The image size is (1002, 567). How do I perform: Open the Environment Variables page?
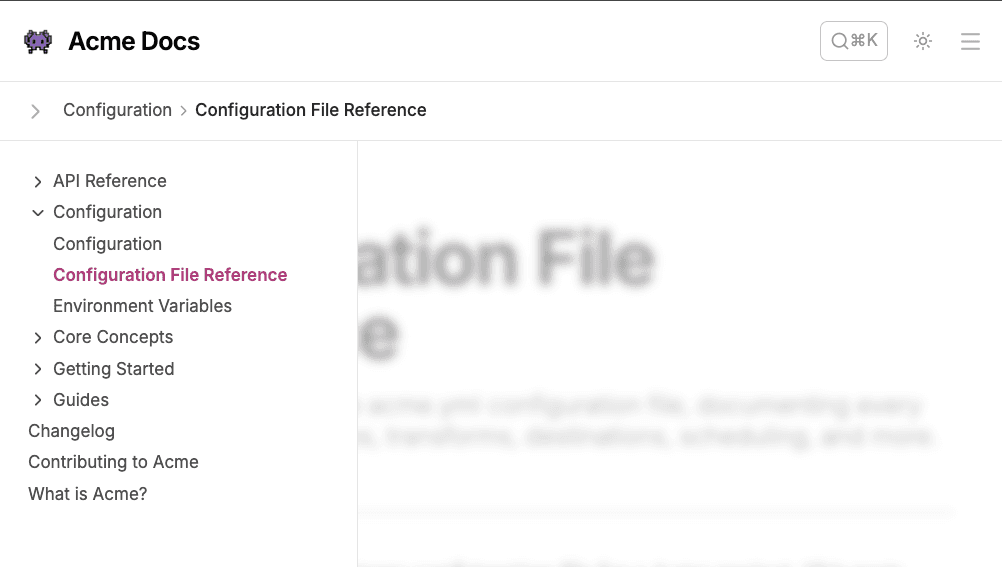pyautogui.click(x=142, y=306)
